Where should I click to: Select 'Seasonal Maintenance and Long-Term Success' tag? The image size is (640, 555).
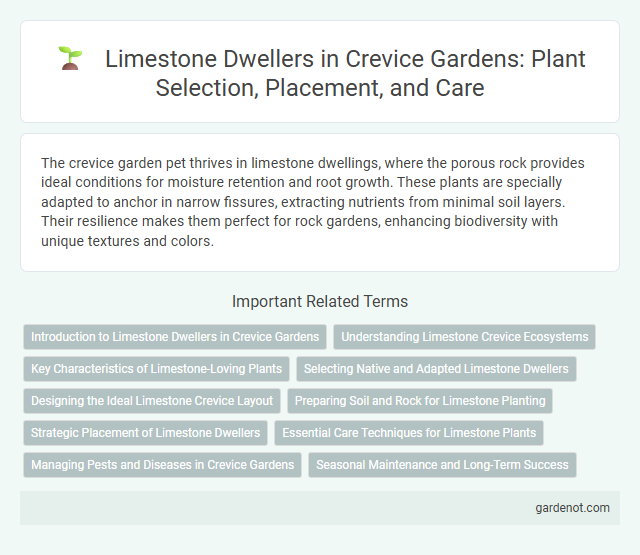[x=442, y=465]
